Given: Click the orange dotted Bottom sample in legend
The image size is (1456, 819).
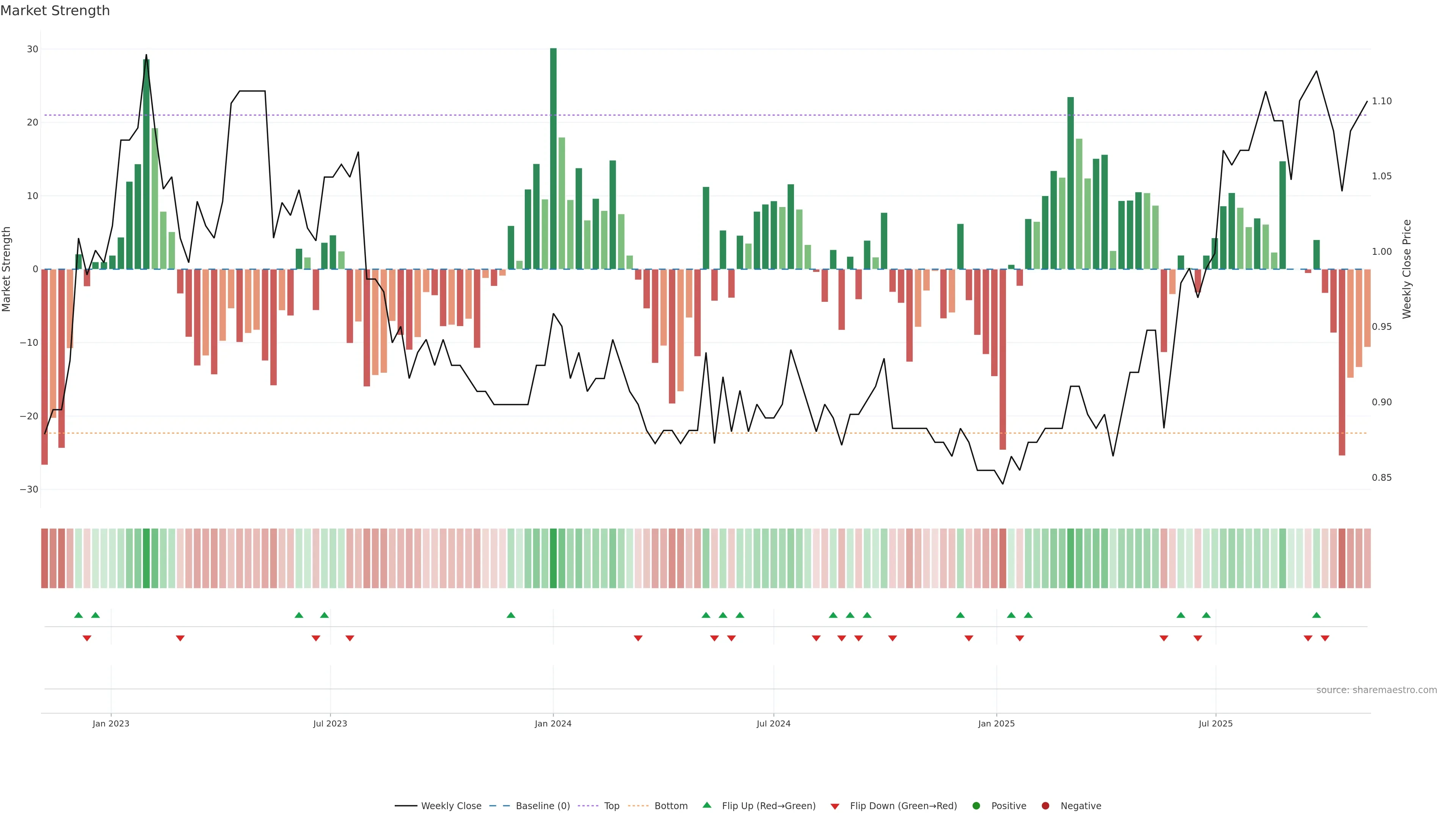Looking at the screenshot, I should tap(638, 805).
